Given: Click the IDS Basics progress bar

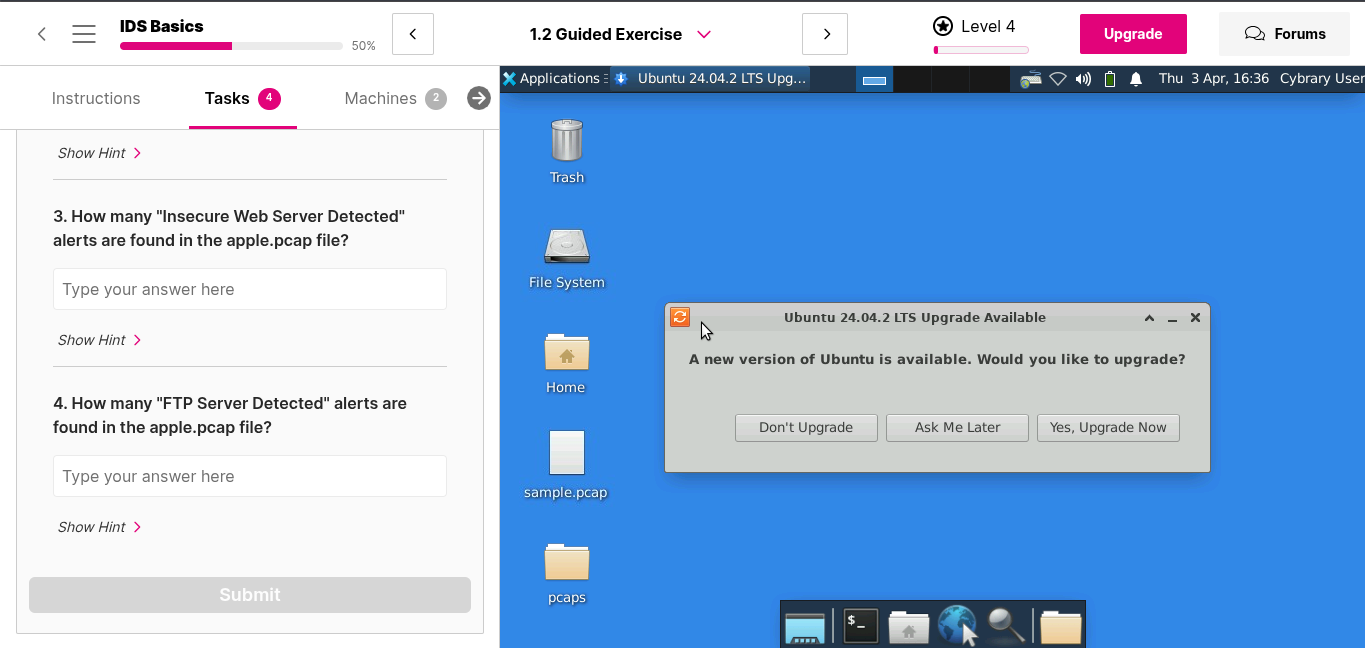Looking at the screenshot, I should point(231,46).
